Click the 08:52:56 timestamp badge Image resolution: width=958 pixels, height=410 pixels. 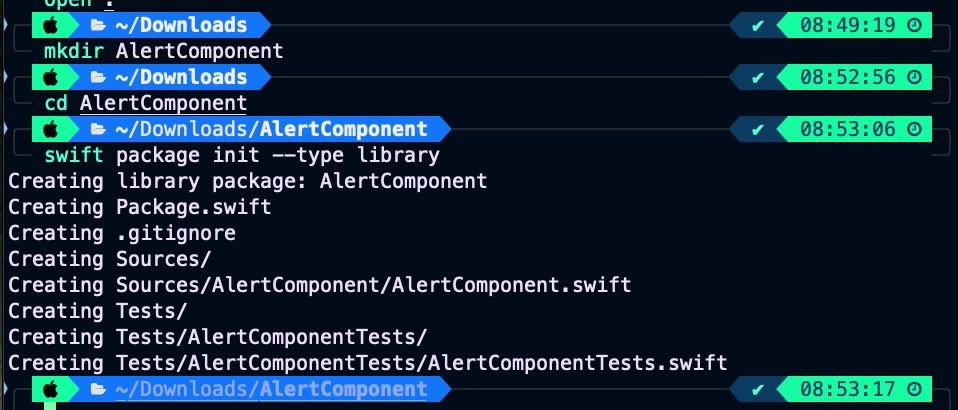pos(846,77)
